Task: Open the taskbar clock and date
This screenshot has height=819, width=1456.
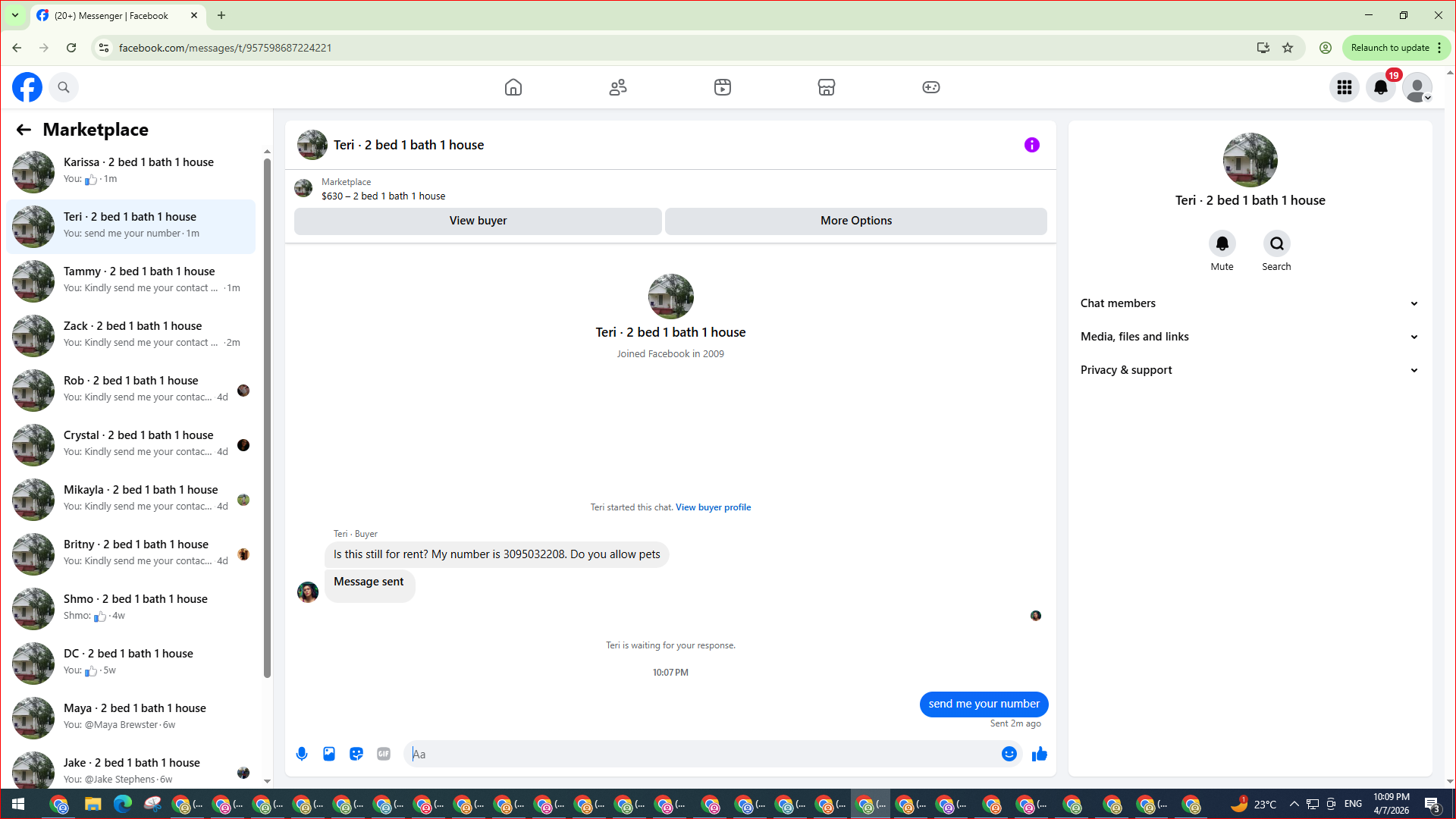Action: point(1392,804)
